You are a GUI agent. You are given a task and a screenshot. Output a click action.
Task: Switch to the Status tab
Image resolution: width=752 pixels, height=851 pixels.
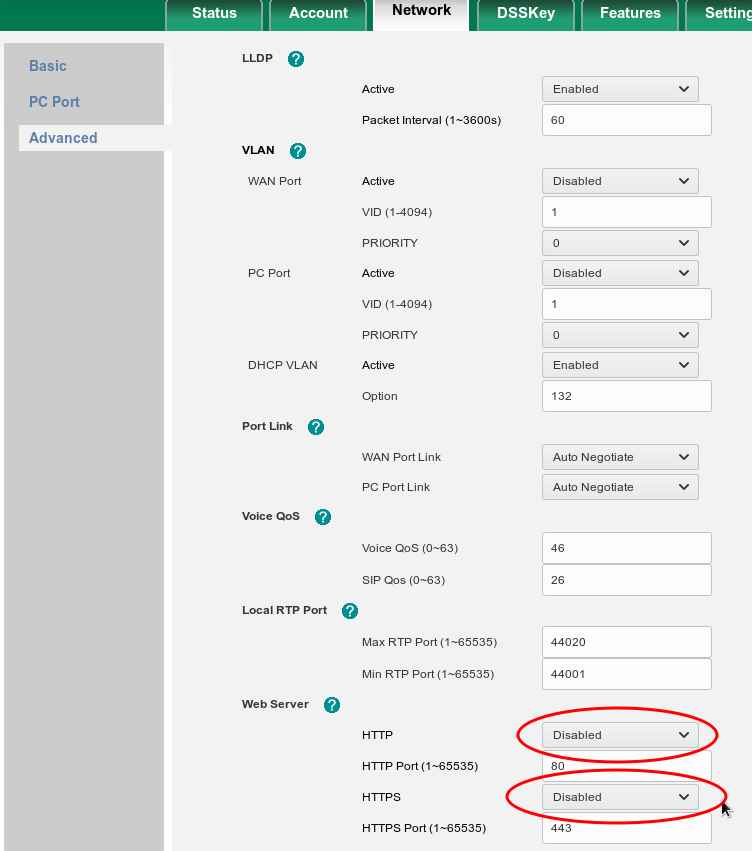click(214, 14)
